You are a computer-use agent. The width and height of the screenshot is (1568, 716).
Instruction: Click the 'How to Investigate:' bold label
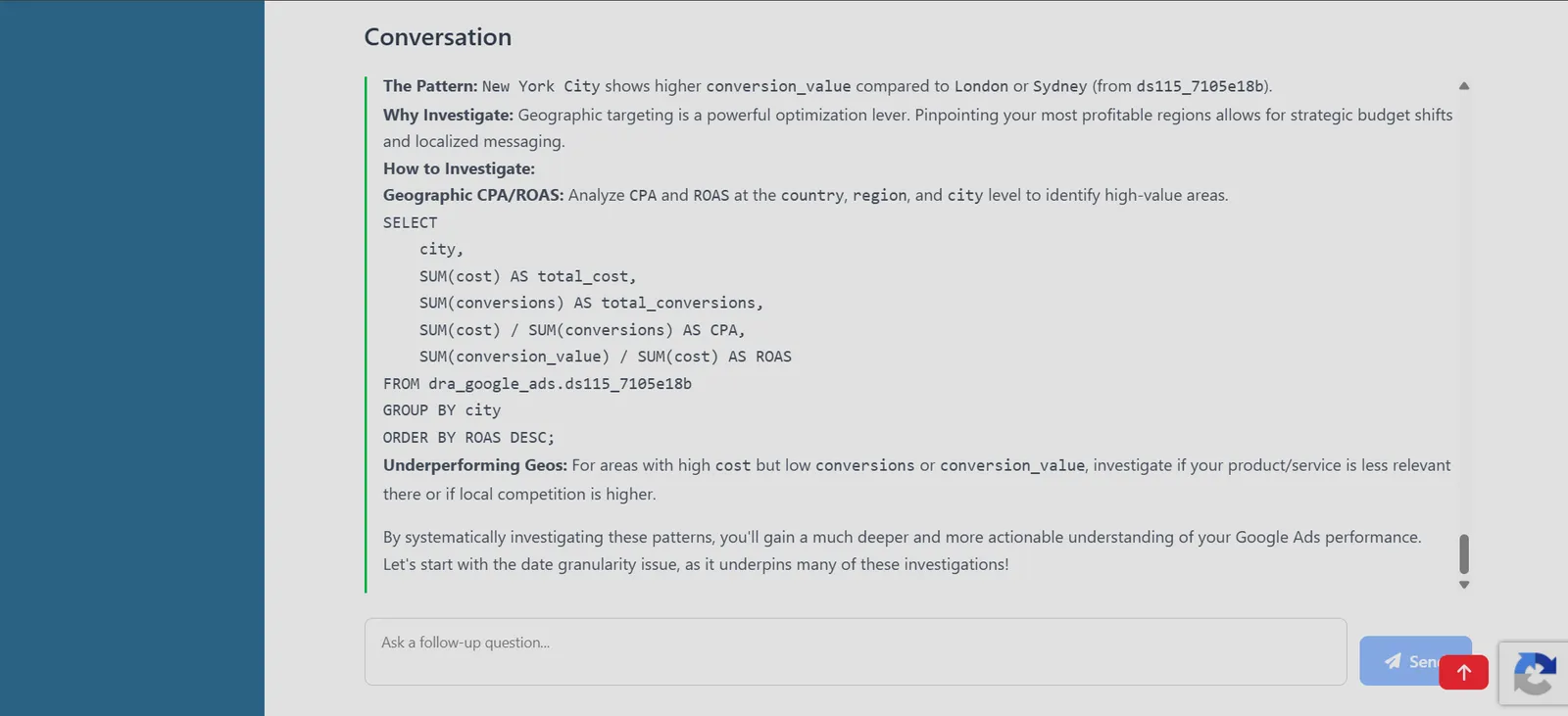coord(459,168)
